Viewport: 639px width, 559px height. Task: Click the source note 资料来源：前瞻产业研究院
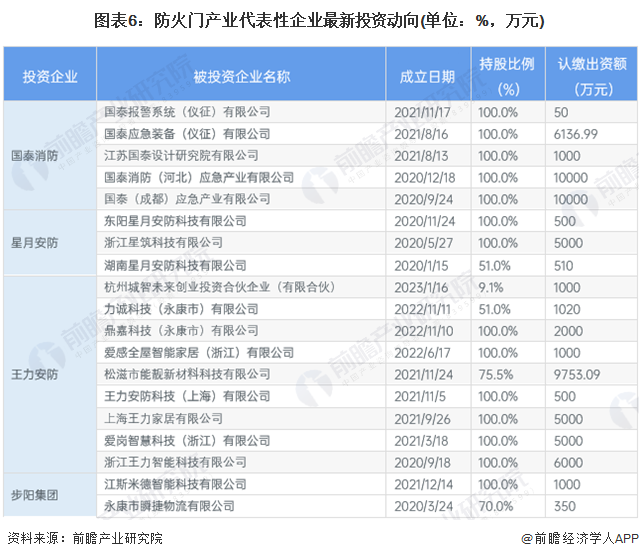point(85,539)
